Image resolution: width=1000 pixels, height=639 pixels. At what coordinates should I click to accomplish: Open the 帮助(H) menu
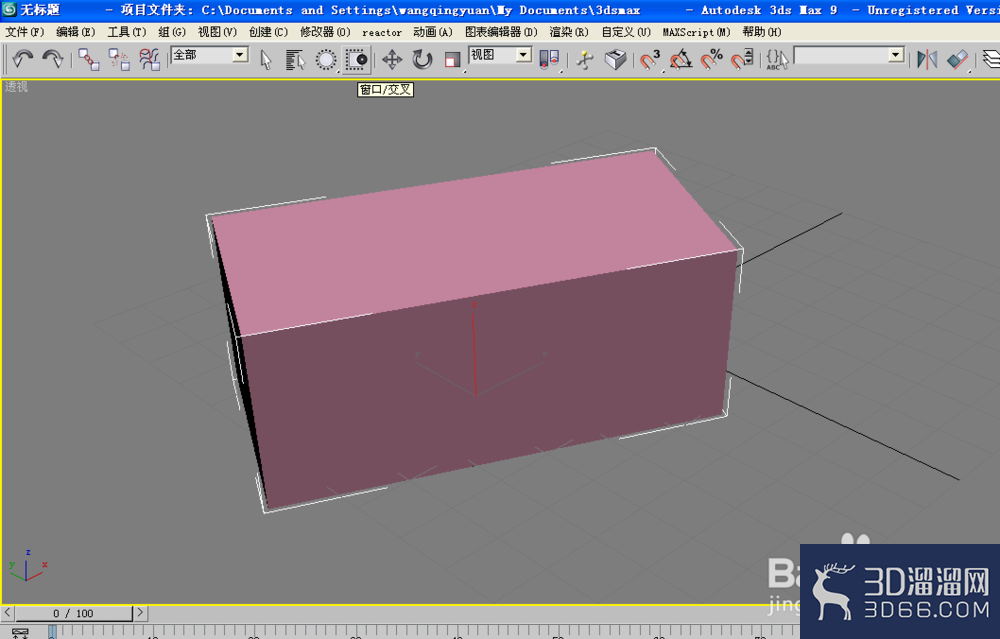click(761, 32)
